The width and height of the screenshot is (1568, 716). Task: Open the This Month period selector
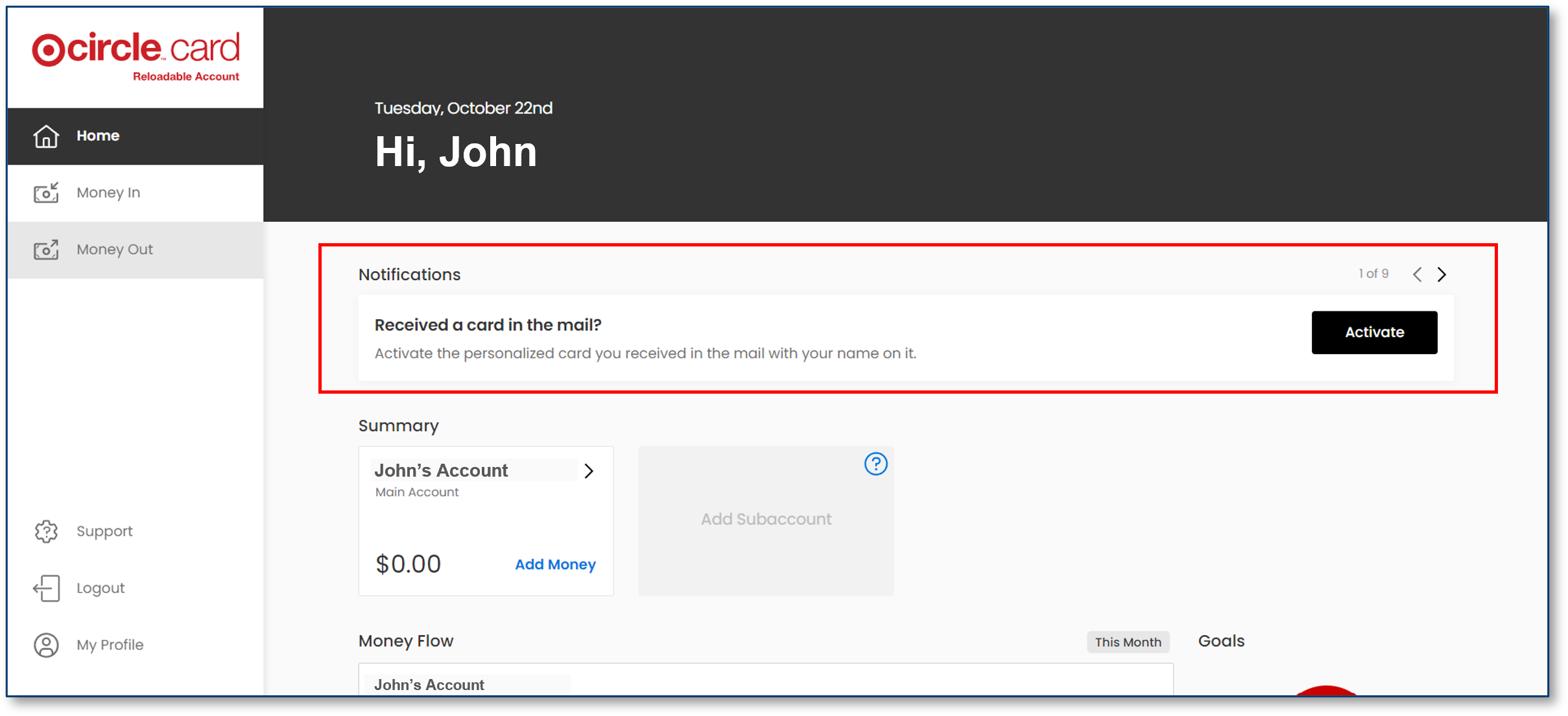[1128, 642]
